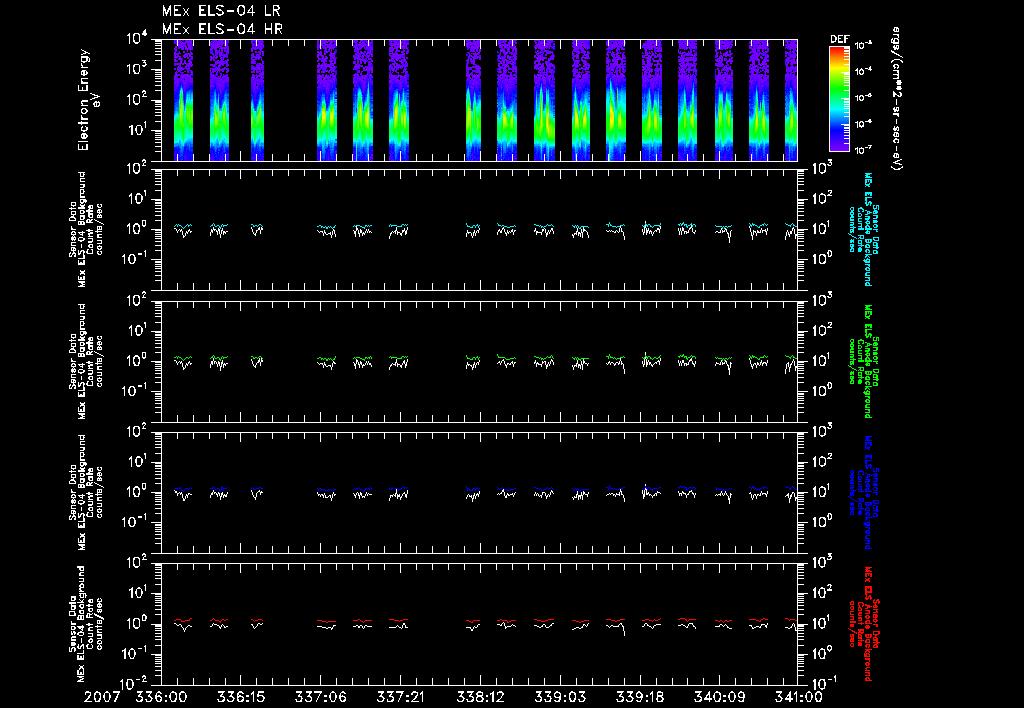
Task: Click the DEF color bar gradient
Action: click(839, 99)
